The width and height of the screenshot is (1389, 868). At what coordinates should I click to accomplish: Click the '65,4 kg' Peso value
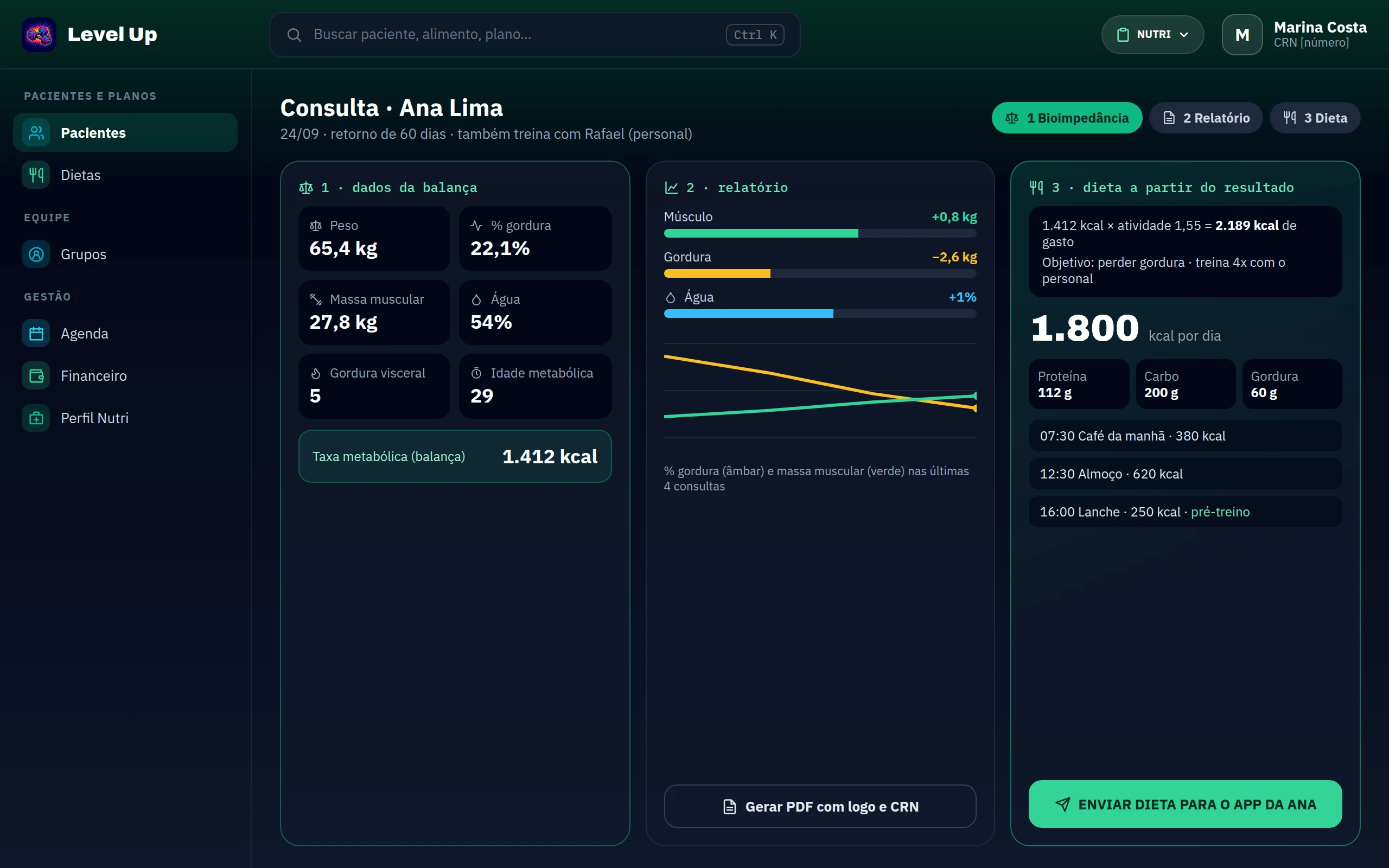click(x=343, y=248)
